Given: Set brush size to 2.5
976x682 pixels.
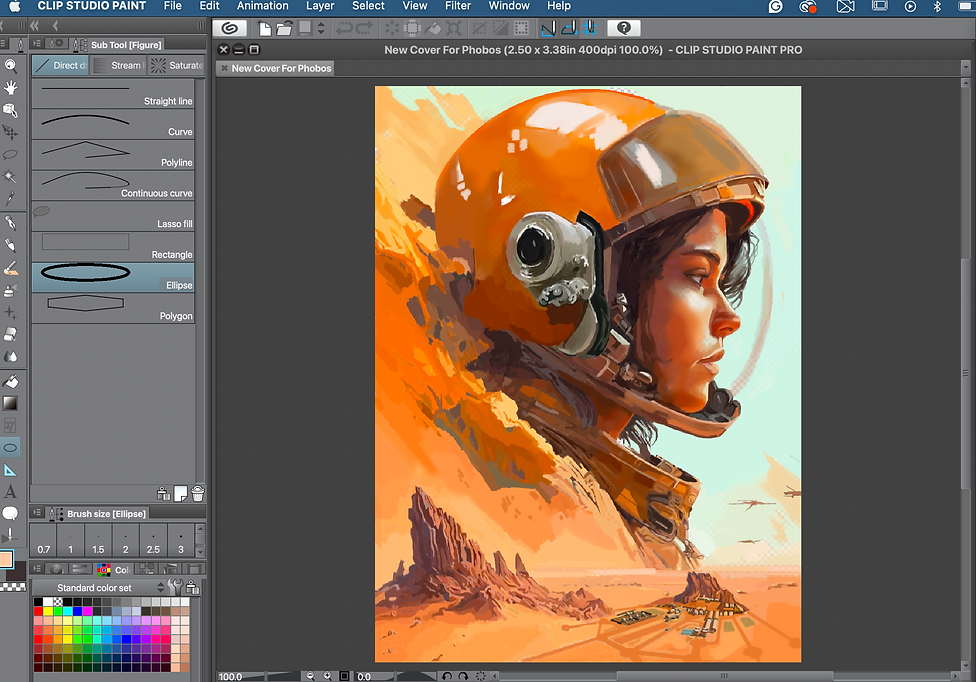Looking at the screenshot, I should [153, 540].
